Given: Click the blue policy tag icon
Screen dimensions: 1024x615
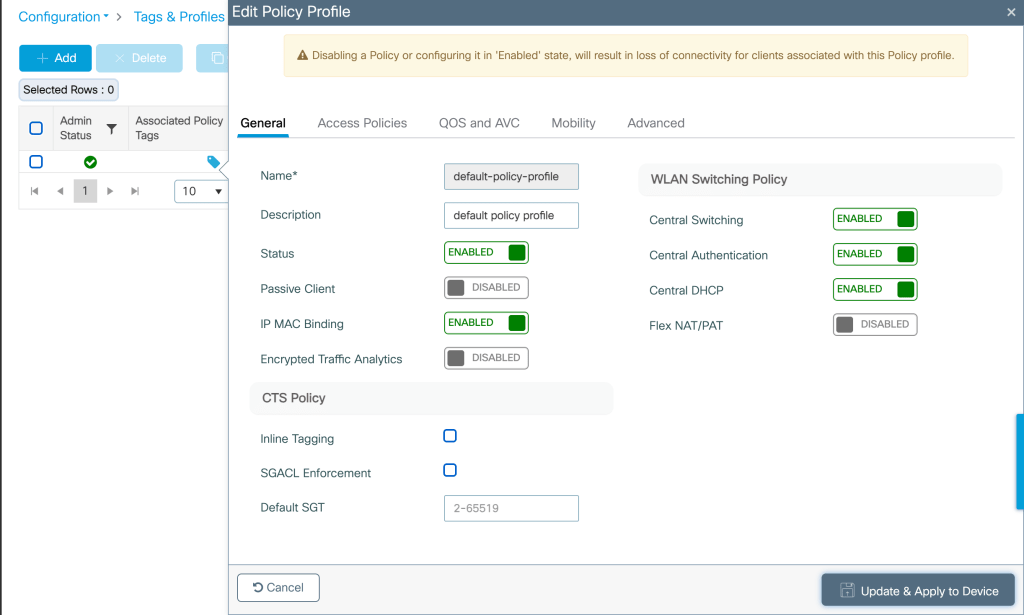Looking at the screenshot, I should (213, 162).
